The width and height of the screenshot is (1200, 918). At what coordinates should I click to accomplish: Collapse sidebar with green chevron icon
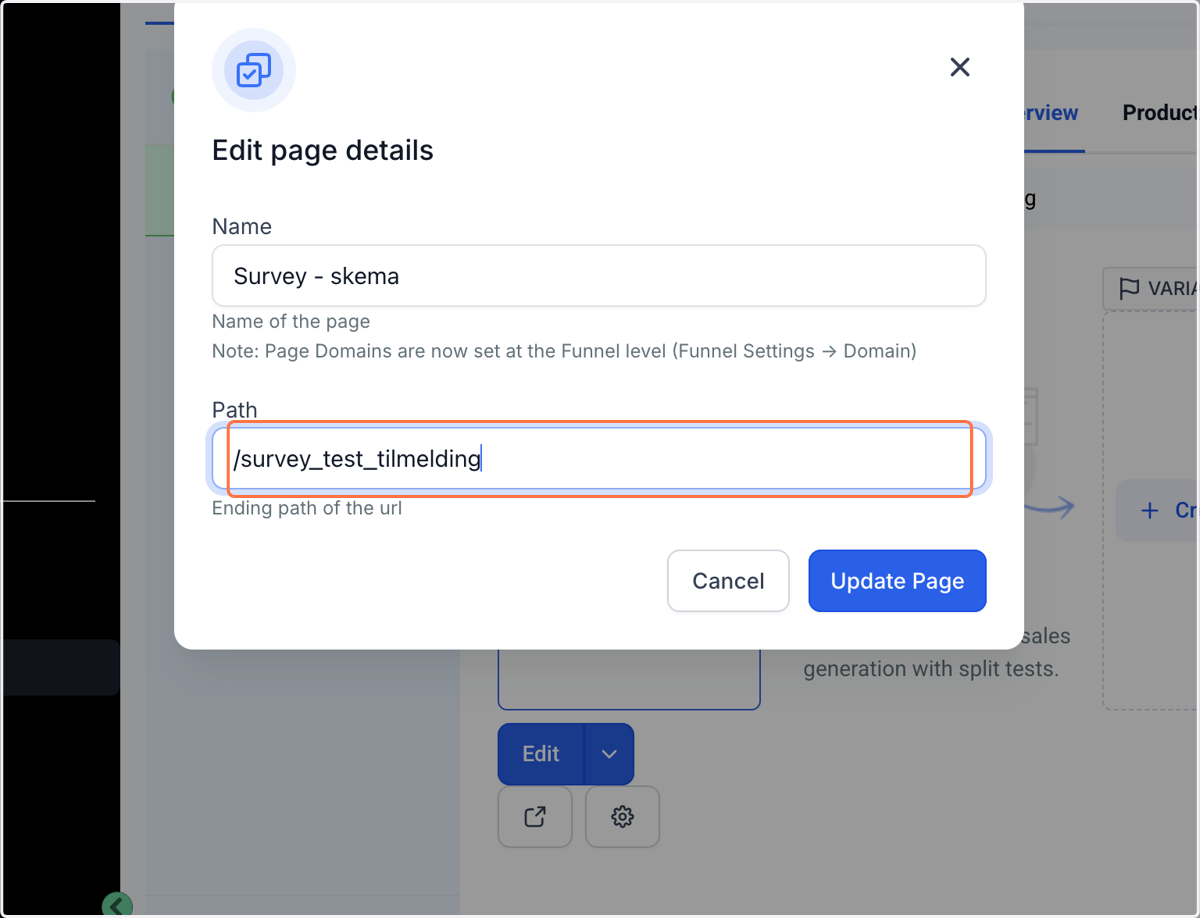coord(117,906)
